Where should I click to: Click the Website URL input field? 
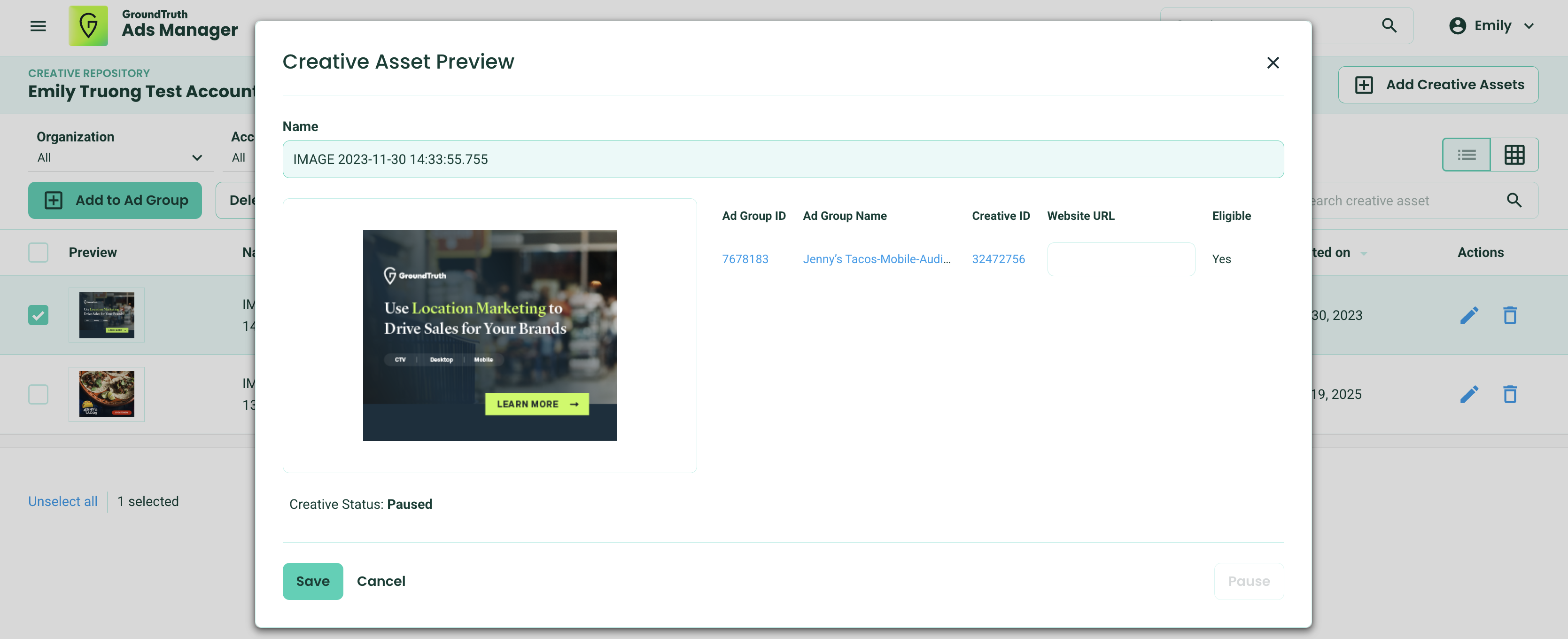click(1121, 258)
